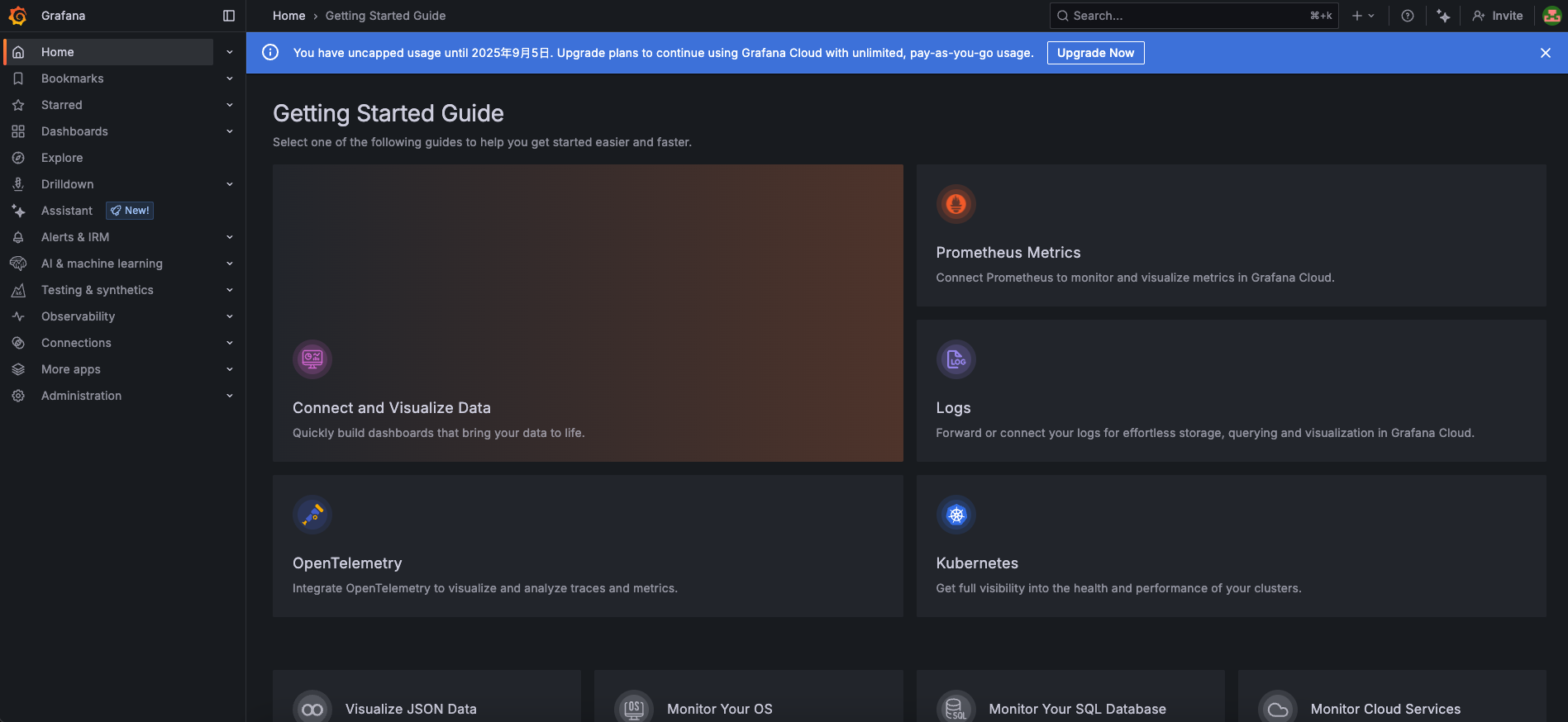Open Administration in the sidebar menu
The image size is (1568, 722).
click(81, 396)
